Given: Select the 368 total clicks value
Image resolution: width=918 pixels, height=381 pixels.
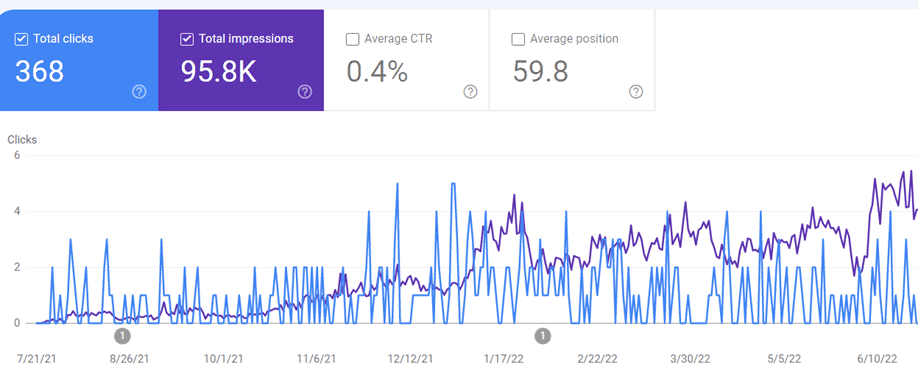Looking at the screenshot, I should pyautogui.click(x=39, y=71).
